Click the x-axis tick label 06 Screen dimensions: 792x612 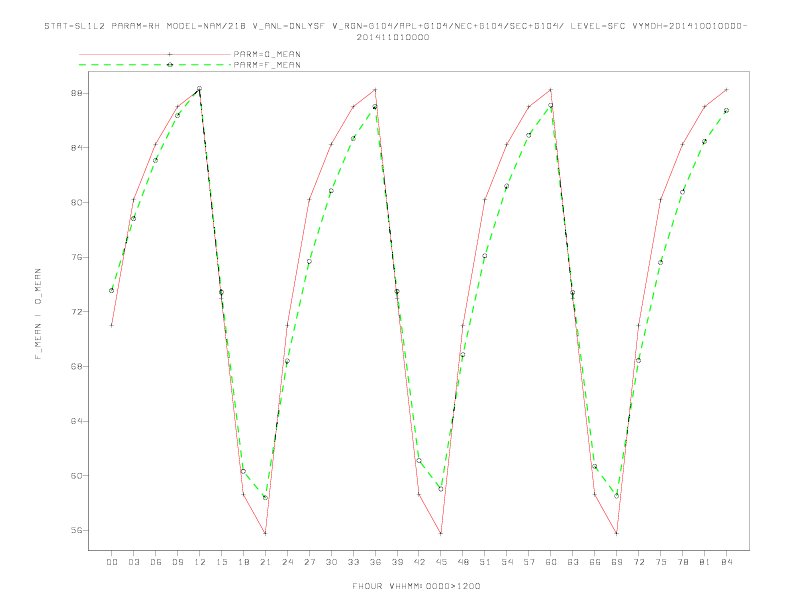(x=156, y=562)
